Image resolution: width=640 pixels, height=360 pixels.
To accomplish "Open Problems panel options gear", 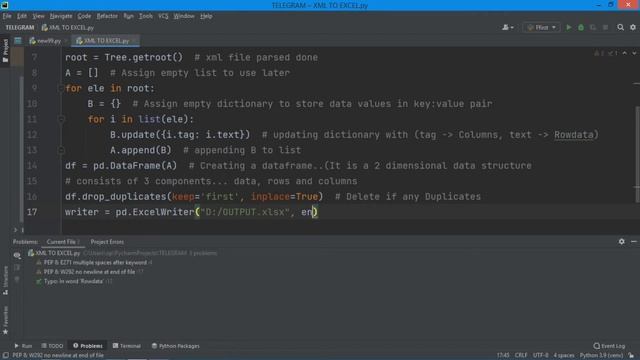I will tap(621, 242).
